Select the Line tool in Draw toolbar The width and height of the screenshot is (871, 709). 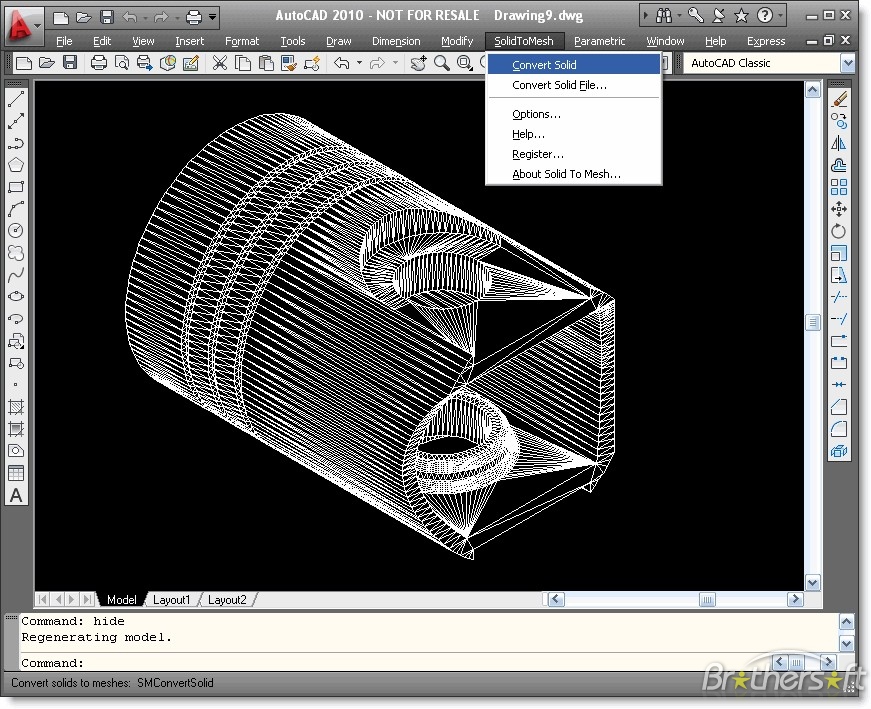[x=16, y=99]
